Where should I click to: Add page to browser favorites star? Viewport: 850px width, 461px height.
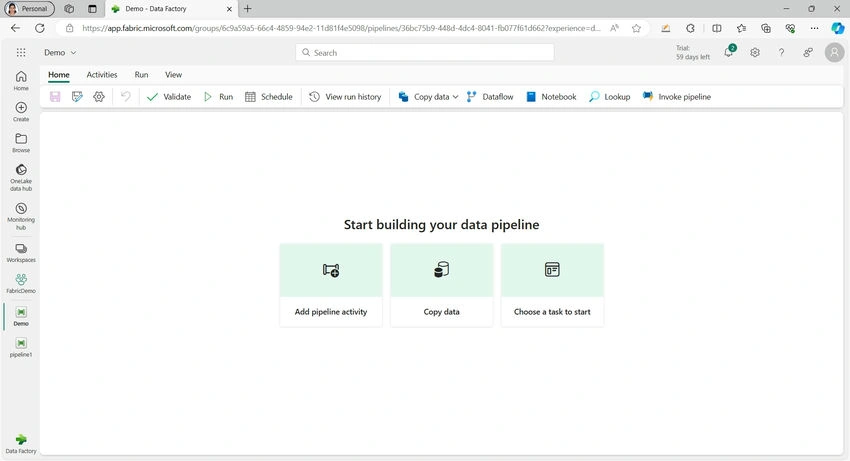[x=636, y=28]
